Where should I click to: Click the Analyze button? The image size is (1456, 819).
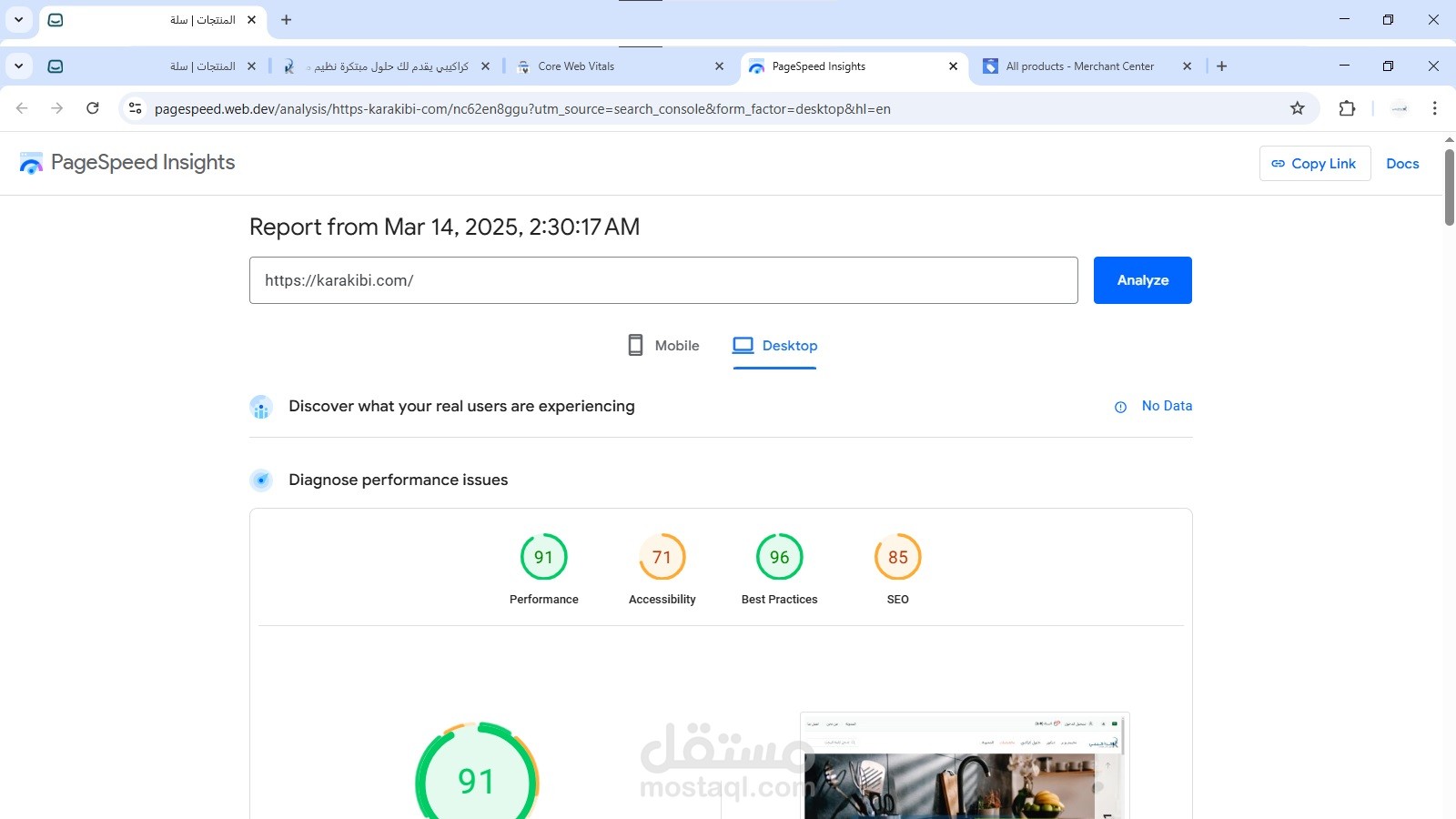[x=1142, y=280]
